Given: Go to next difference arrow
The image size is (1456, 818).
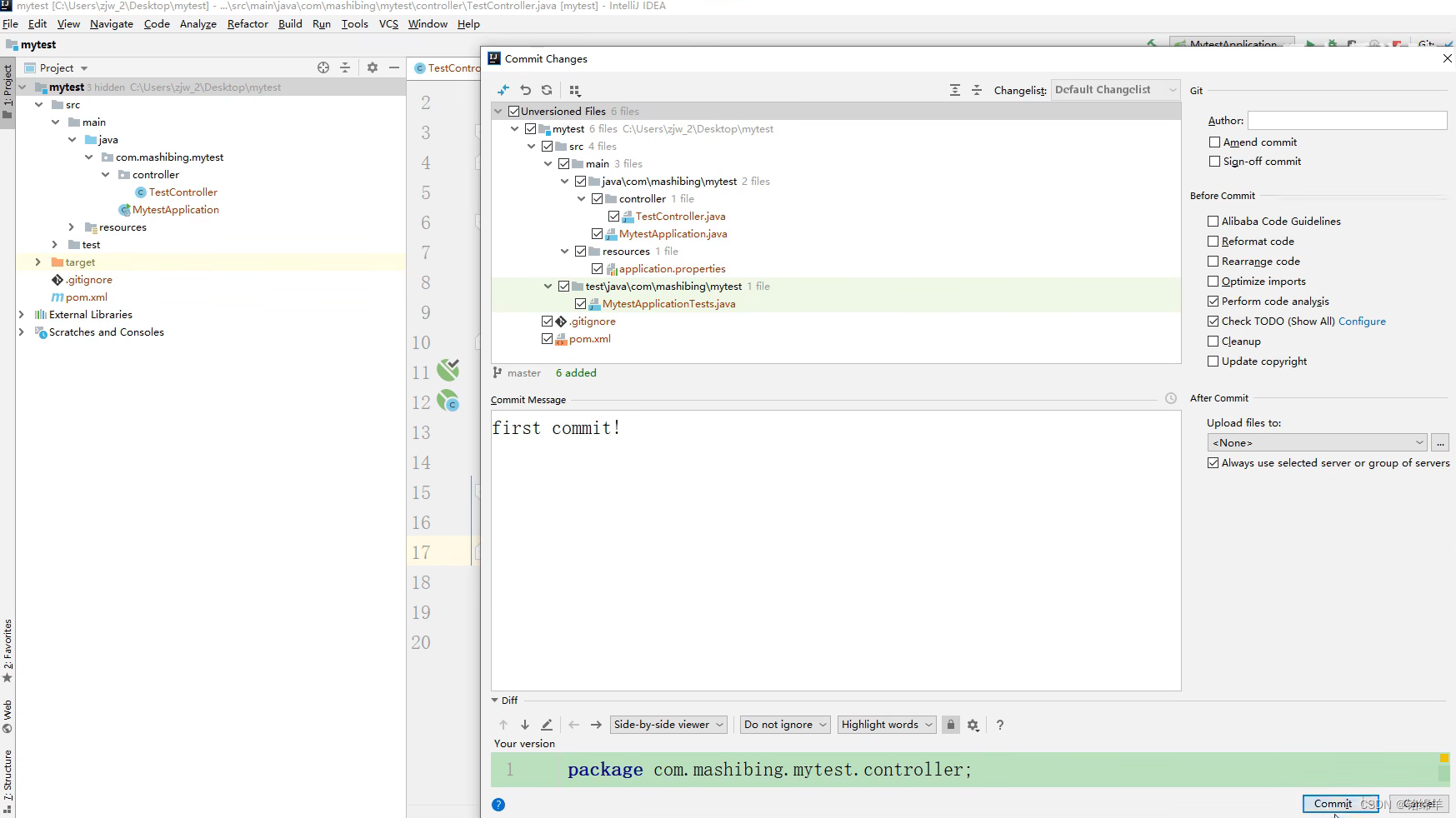Looking at the screenshot, I should pyautogui.click(x=525, y=725).
